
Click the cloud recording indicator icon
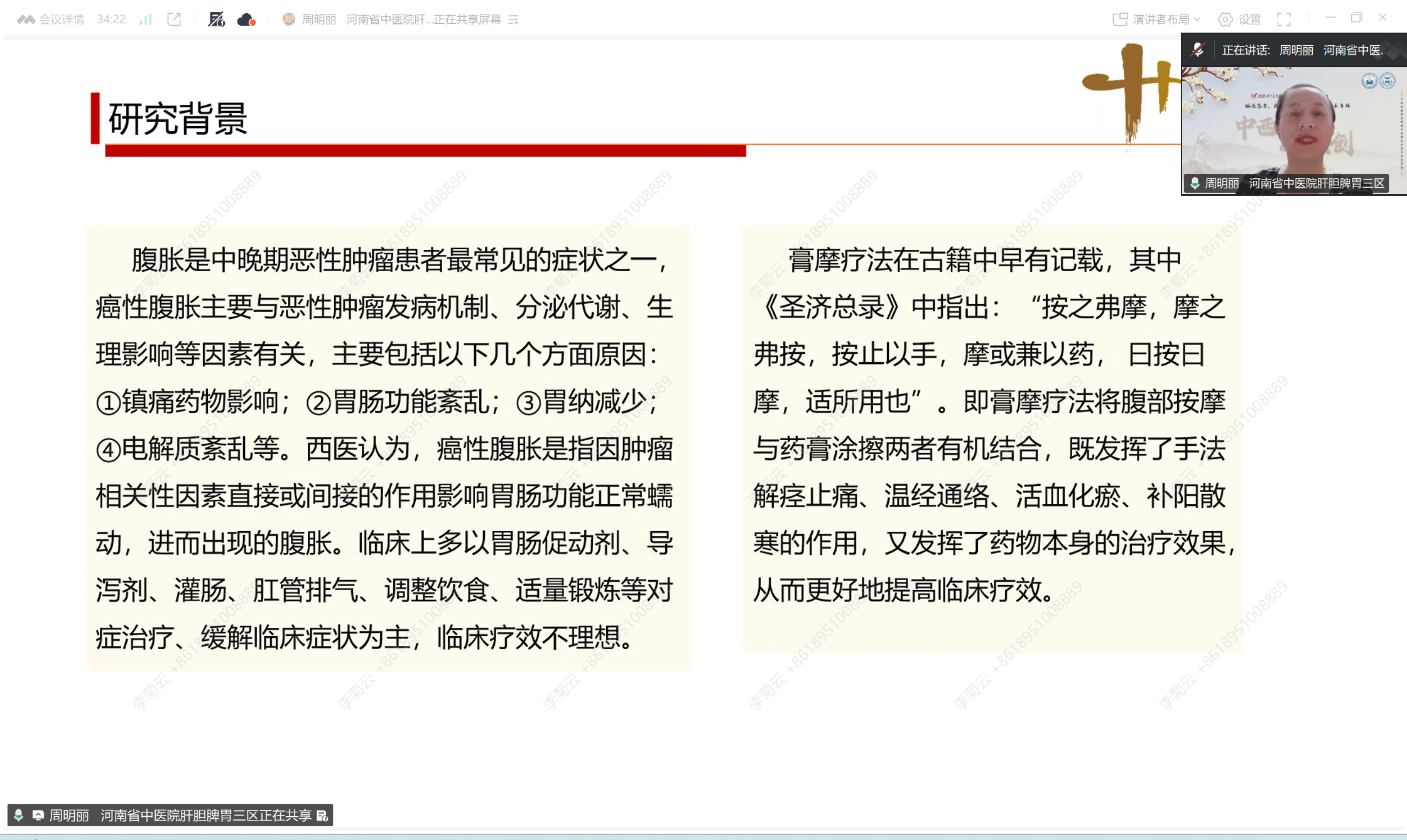(x=246, y=19)
